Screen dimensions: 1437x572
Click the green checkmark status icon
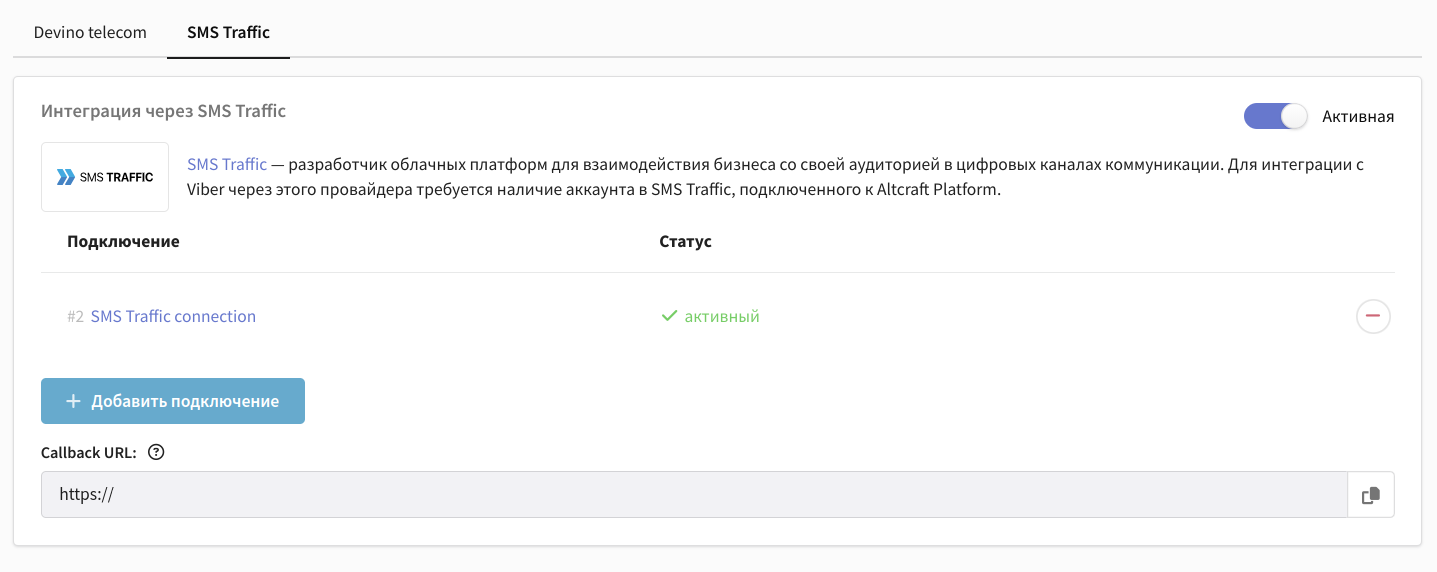coord(670,316)
